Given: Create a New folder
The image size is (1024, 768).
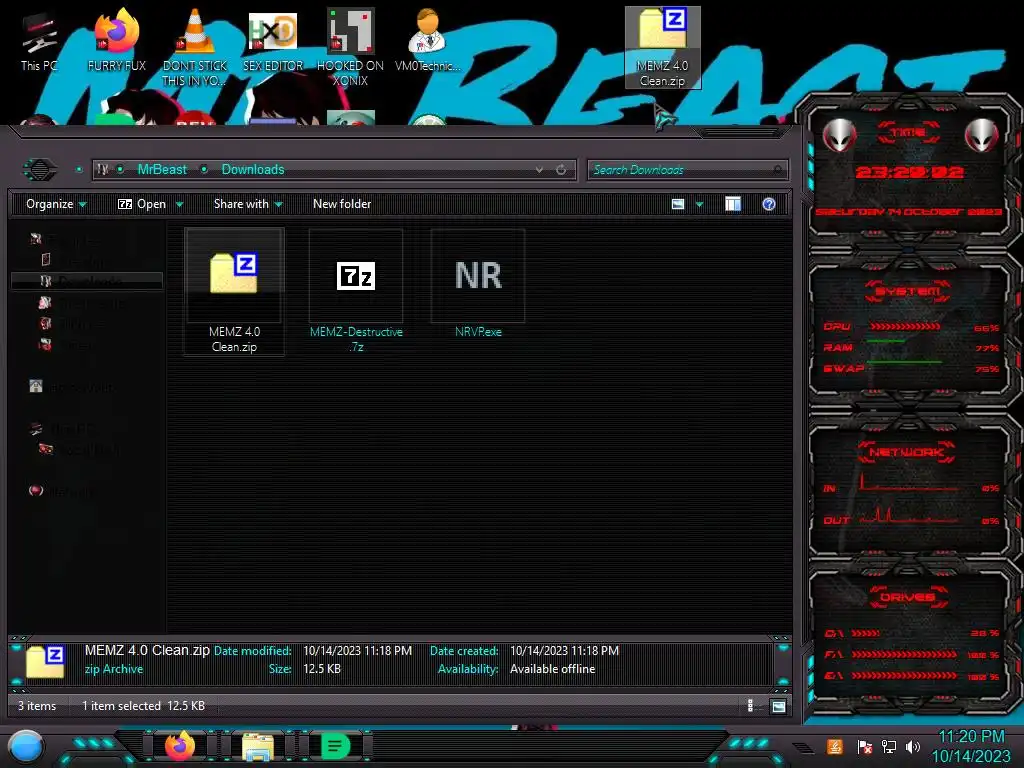Looking at the screenshot, I should [x=342, y=204].
